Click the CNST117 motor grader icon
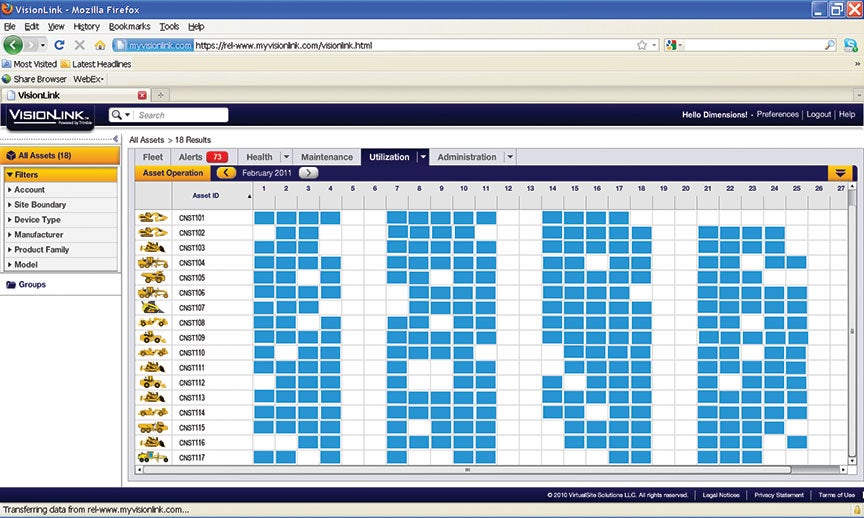 click(x=153, y=457)
